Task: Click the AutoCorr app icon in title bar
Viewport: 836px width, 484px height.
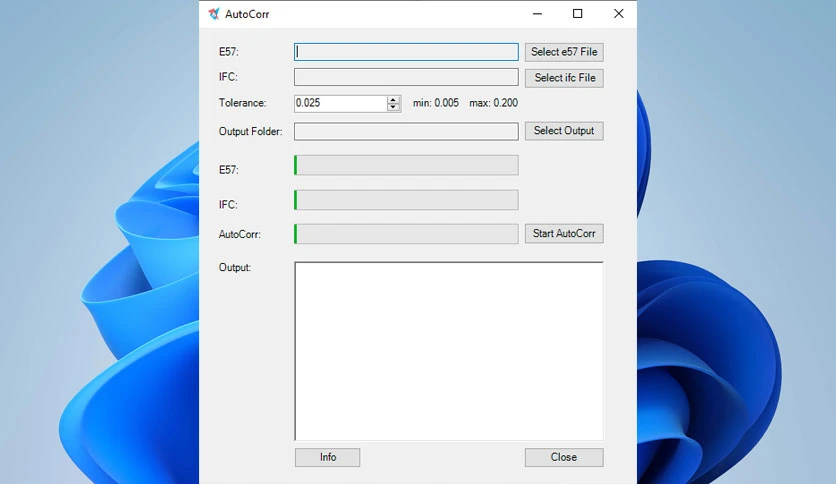Action: tap(214, 14)
